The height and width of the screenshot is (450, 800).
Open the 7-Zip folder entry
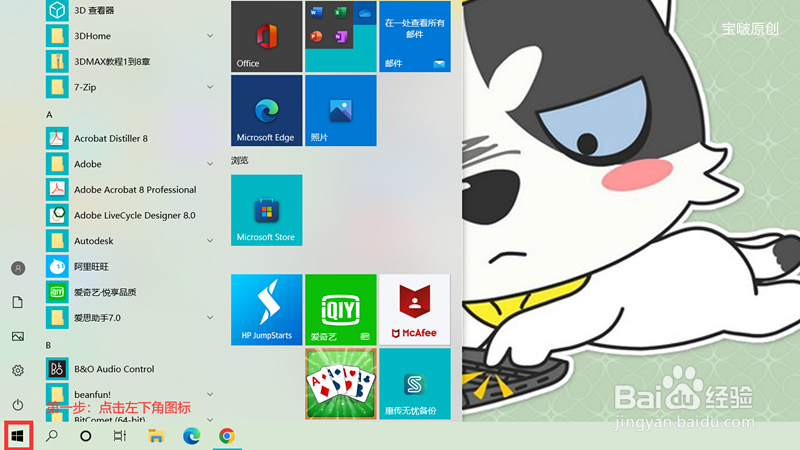click(x=130, y=87)
